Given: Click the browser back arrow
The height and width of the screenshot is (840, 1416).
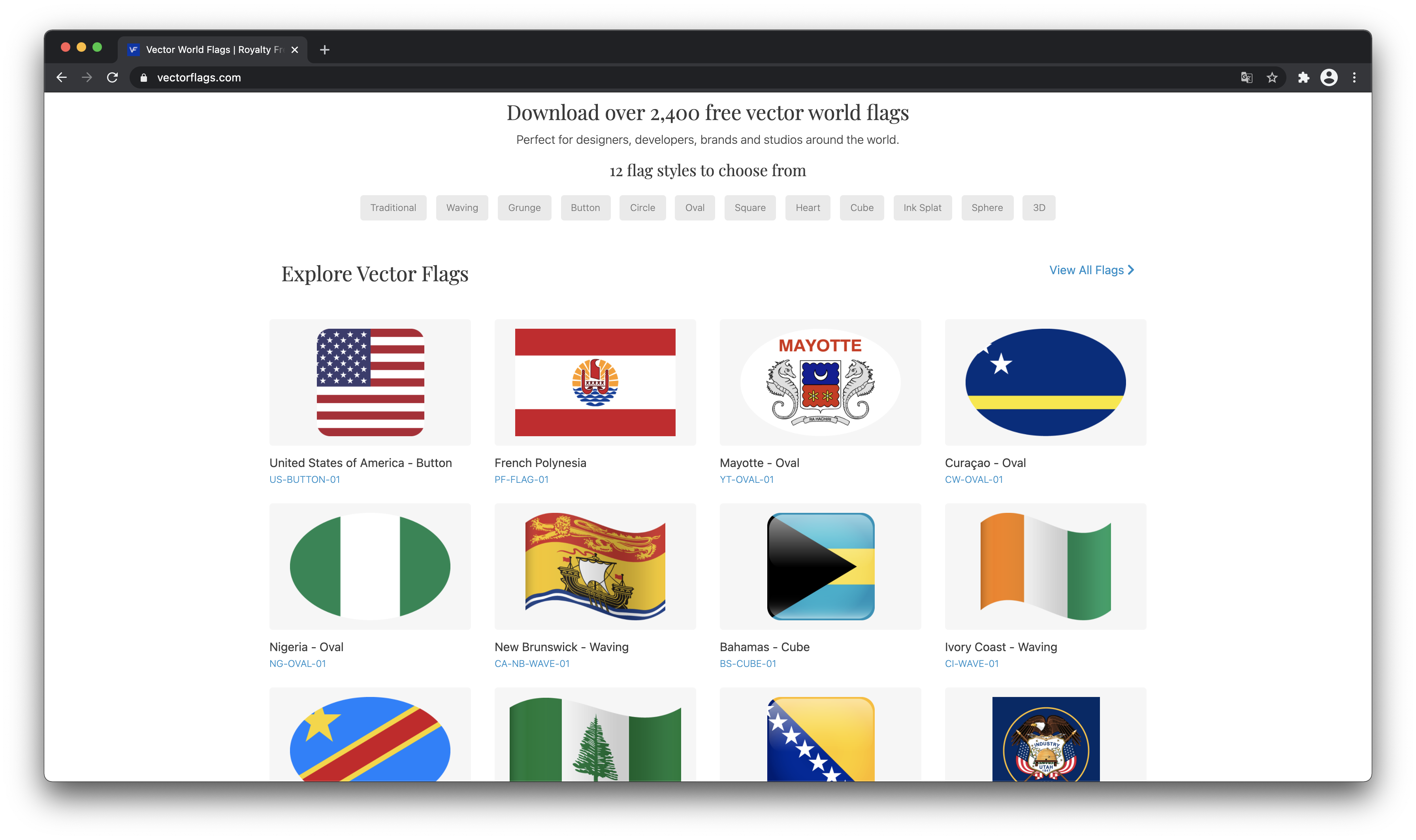Looking at the screenshot, I should point(62,77).
